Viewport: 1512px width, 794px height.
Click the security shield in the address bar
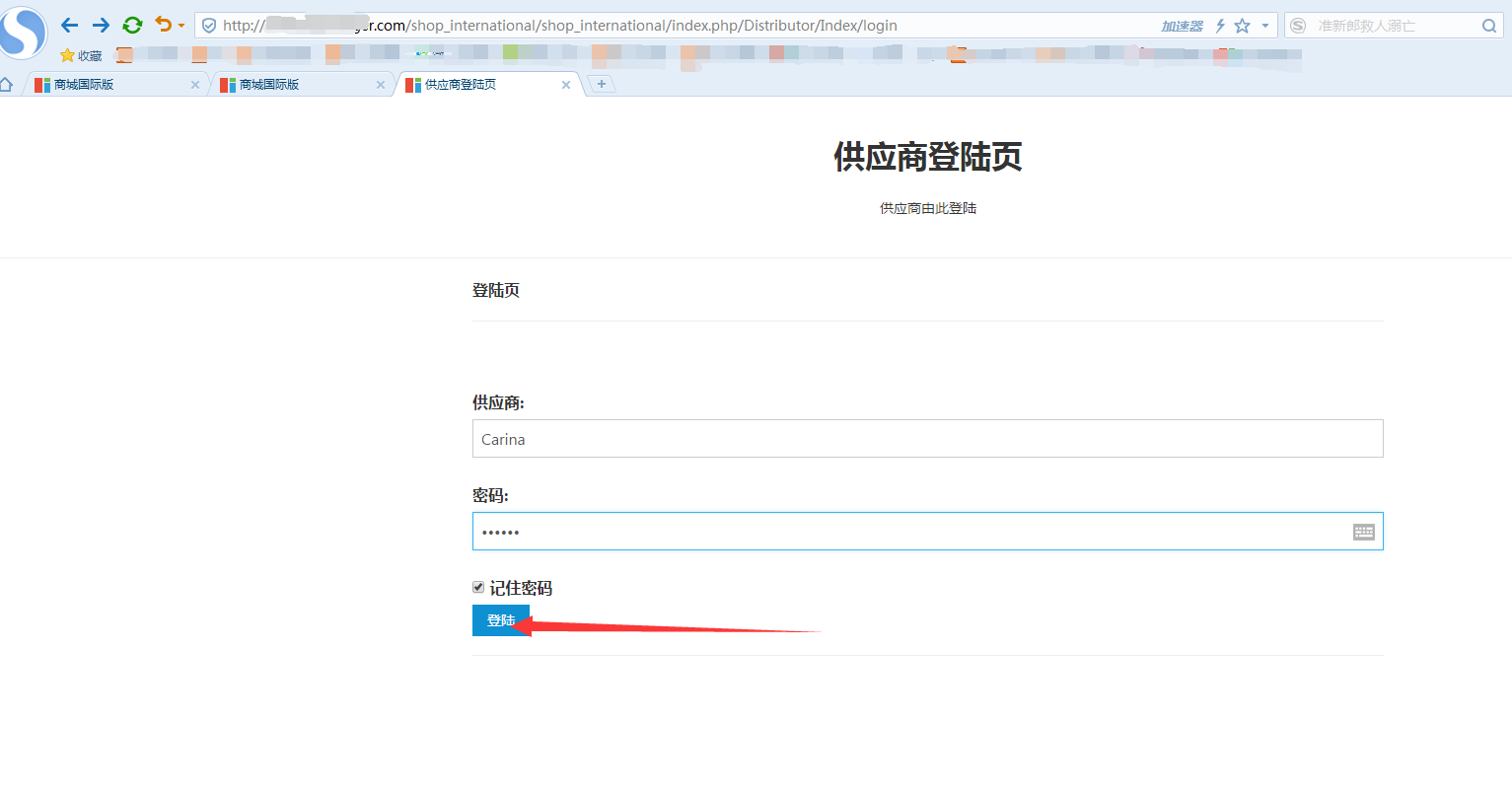click(209, 26)
